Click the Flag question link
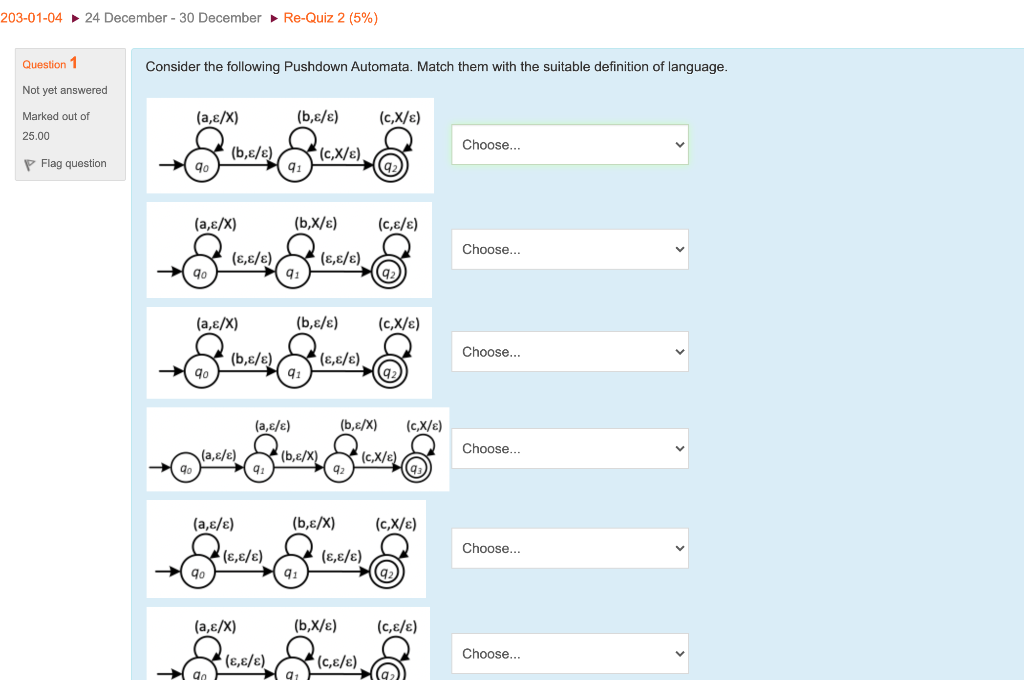This screenshot has height=680, width=1024. pyautogui.click(x=73, y=163)
